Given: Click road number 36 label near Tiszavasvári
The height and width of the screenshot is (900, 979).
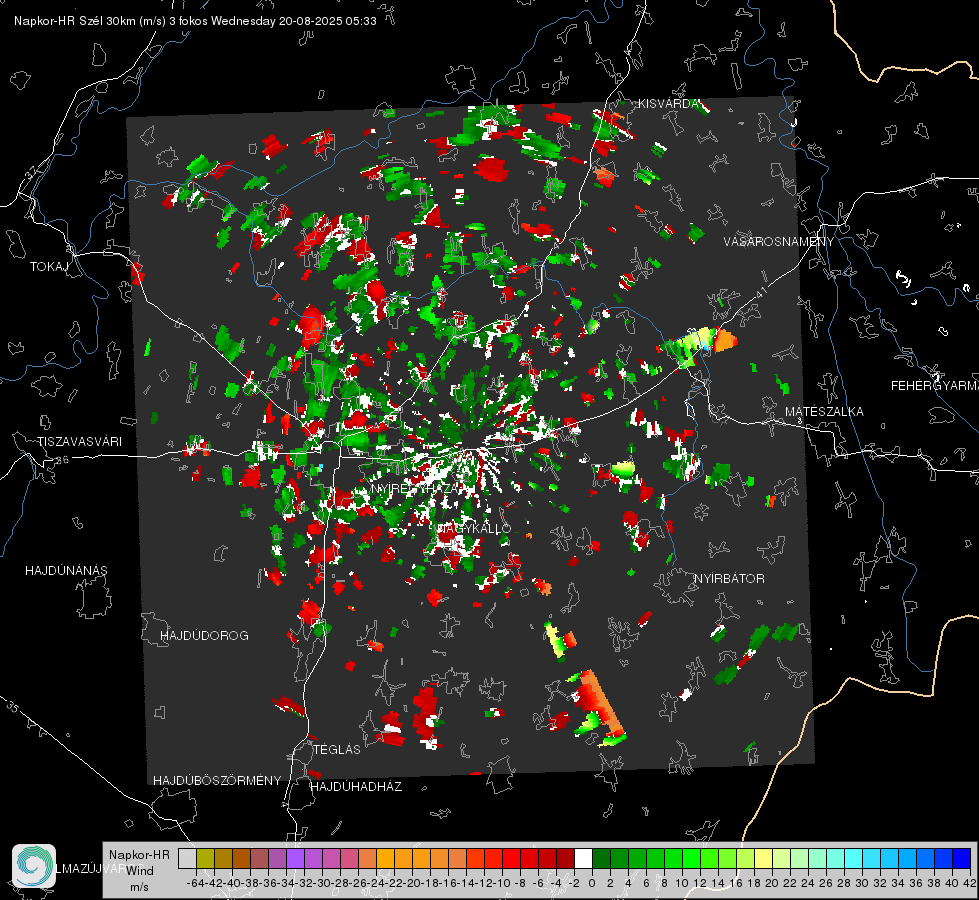Looking at the screenshot, I should [62, 460].
